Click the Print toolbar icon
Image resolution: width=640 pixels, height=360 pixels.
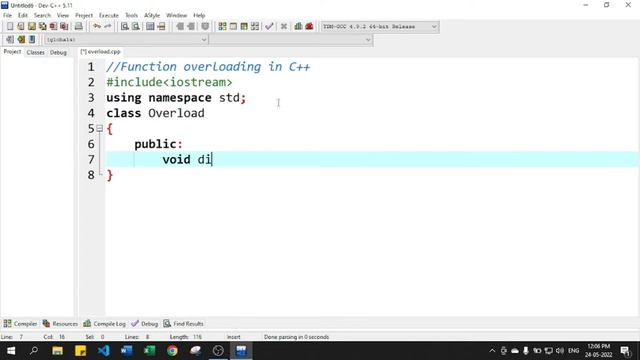click(78, 27)
